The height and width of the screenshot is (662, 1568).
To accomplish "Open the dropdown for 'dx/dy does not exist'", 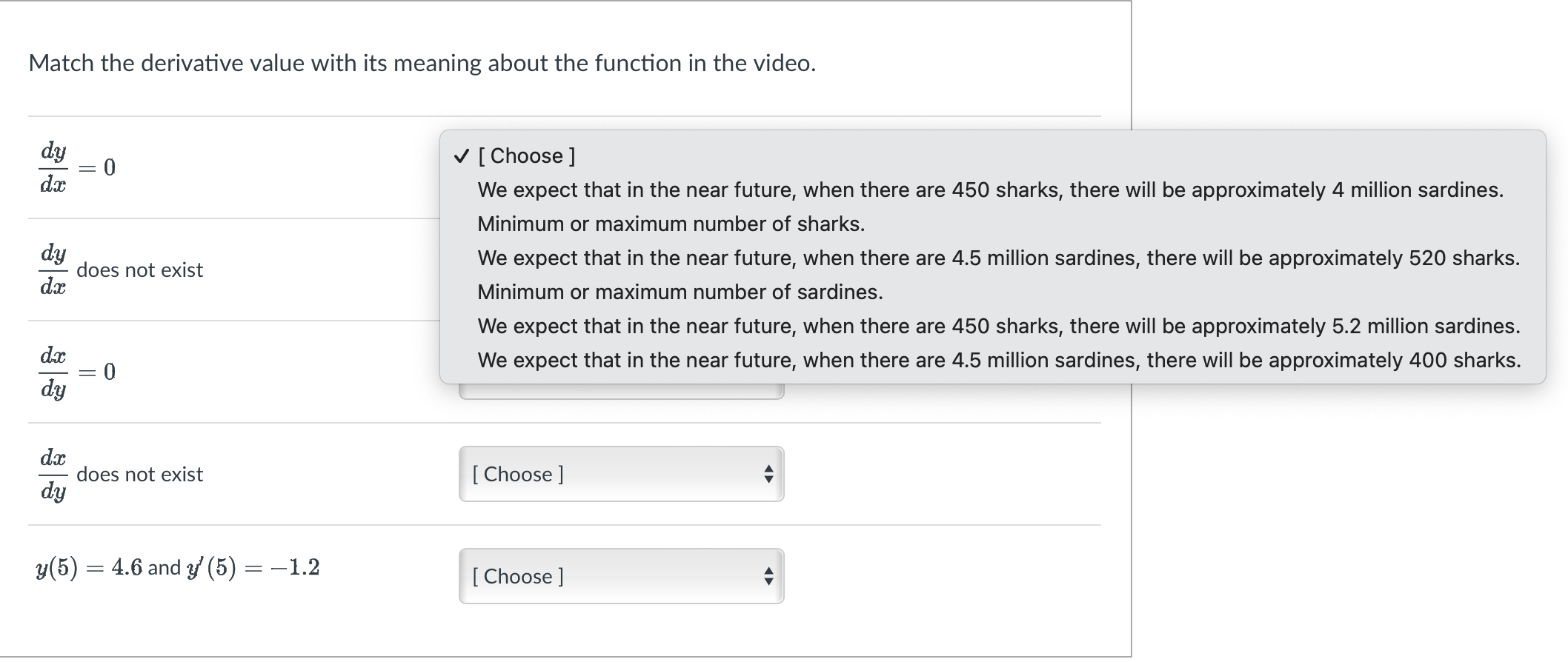I will 622,475.
